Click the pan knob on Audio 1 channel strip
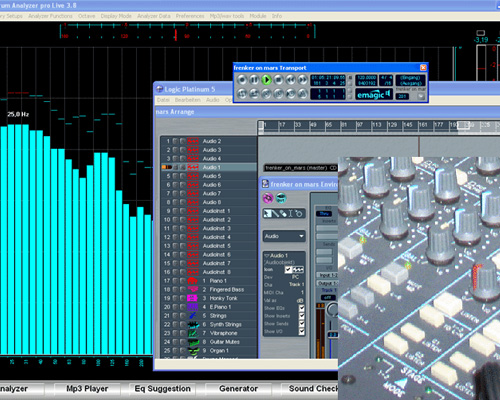 (332, 310)
